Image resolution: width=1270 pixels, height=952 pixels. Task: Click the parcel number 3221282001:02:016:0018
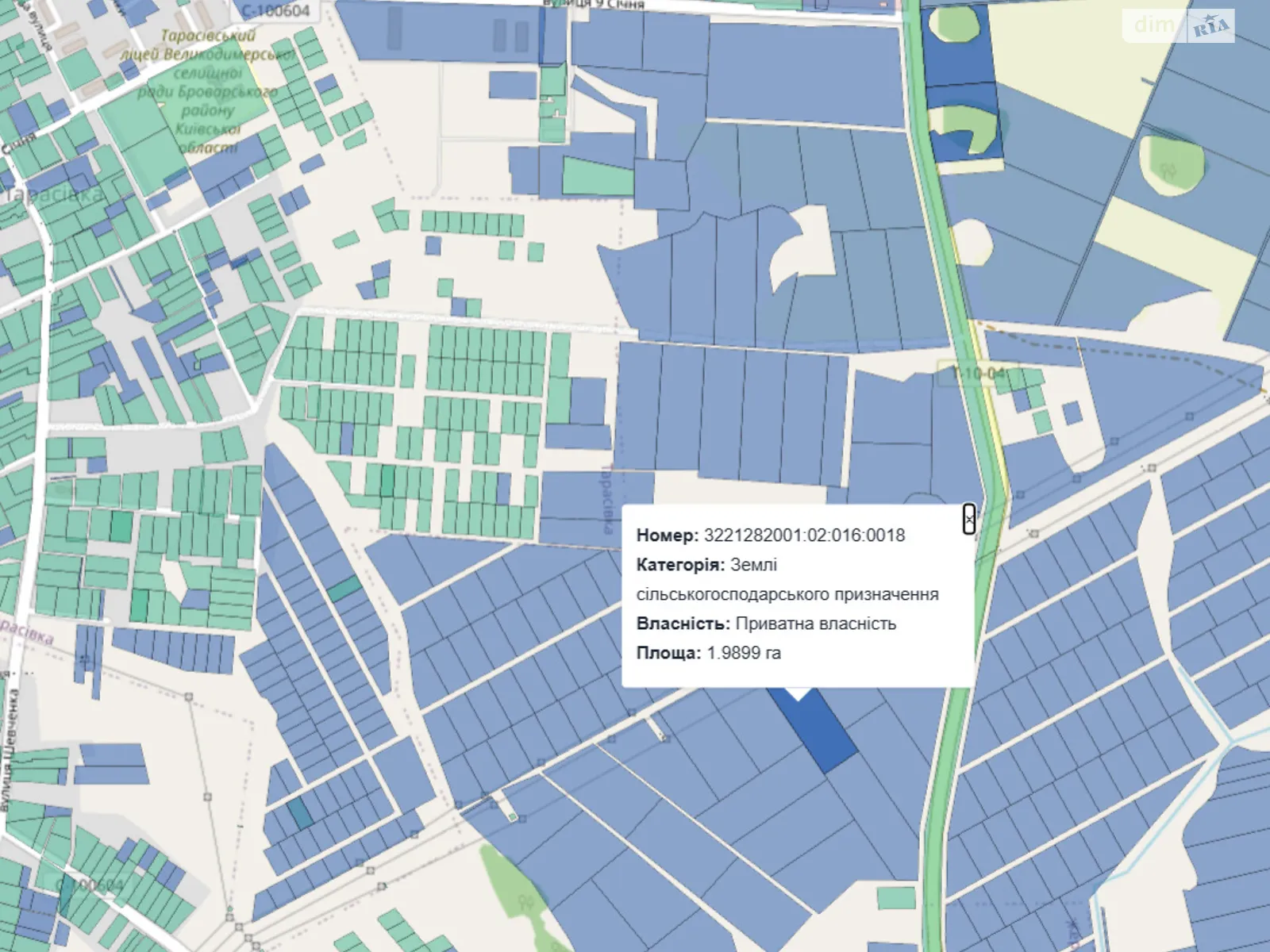pyautogui.click(x=804, y=535)
